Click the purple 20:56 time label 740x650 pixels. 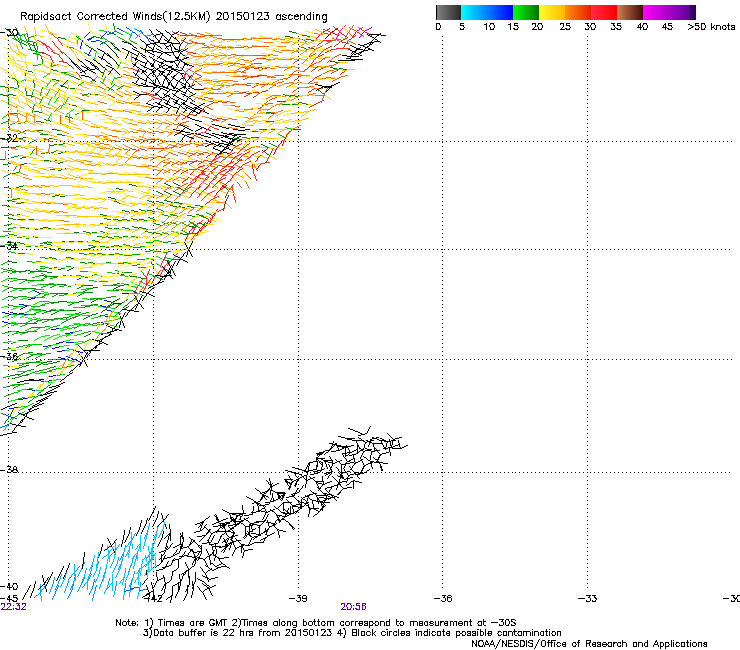coord(353,607)
